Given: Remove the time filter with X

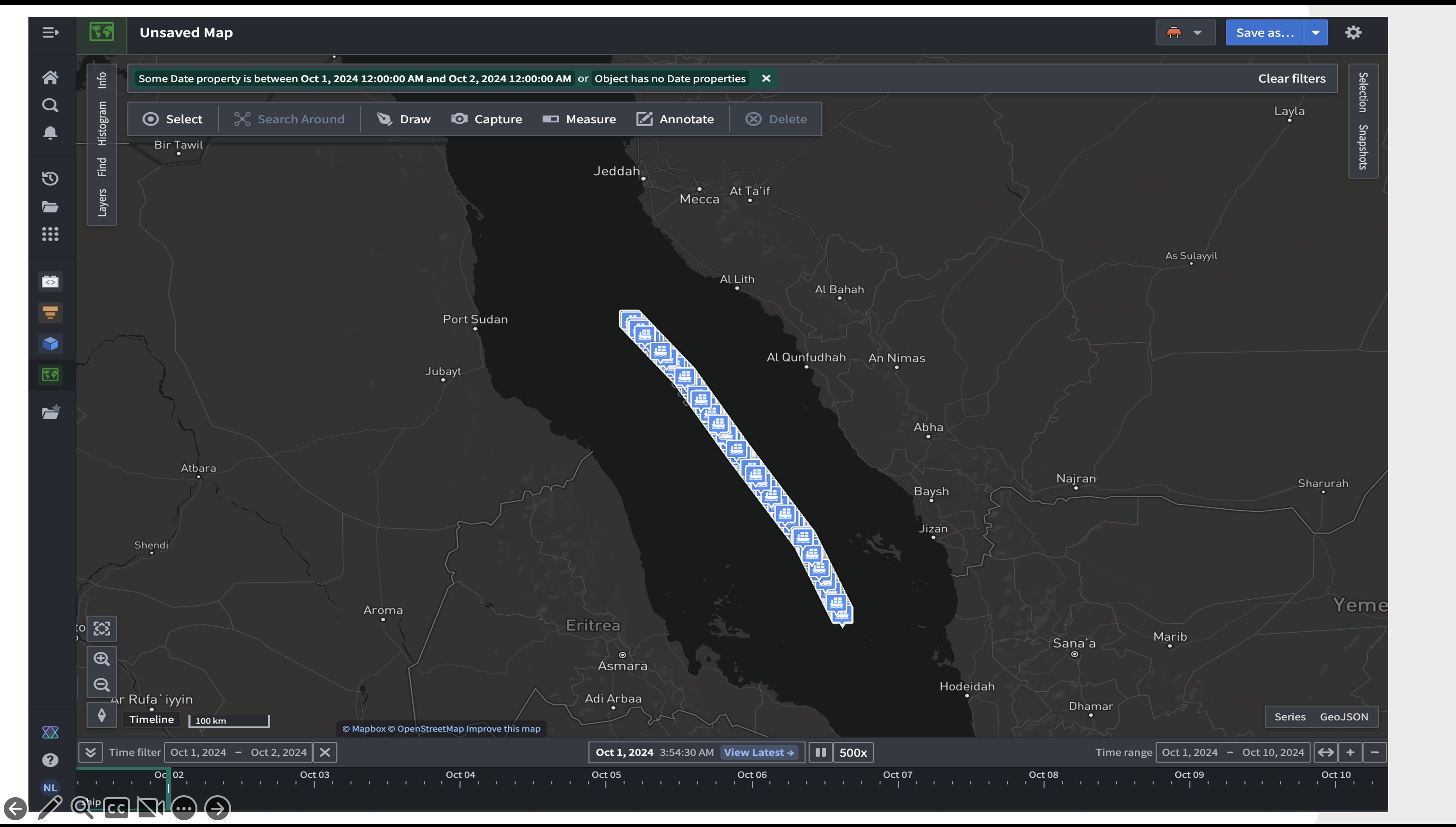Looking at the screenshot, I should (325, 752).
